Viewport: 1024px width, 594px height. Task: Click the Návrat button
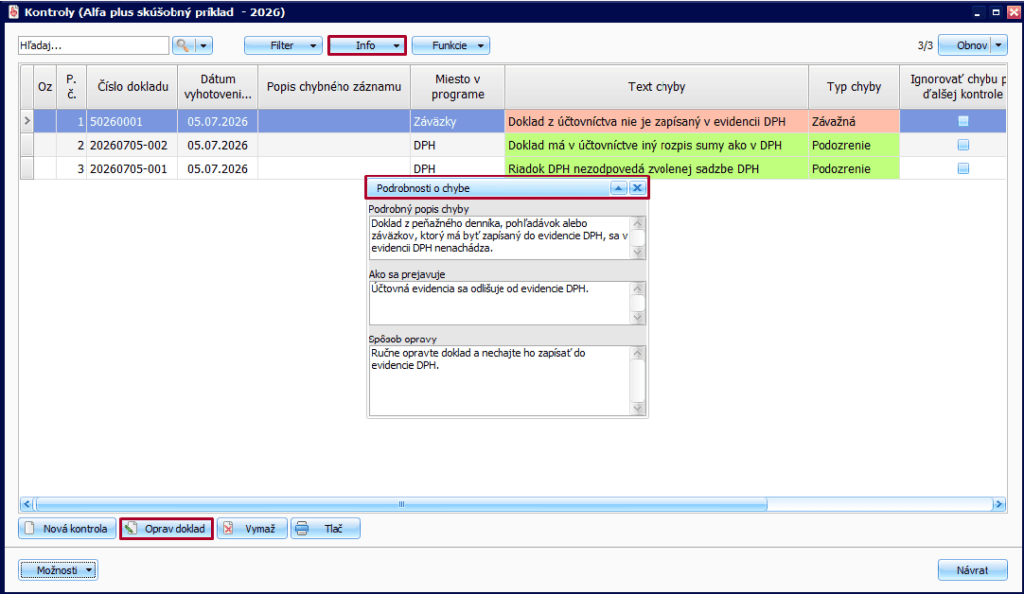tap(972, 571)
